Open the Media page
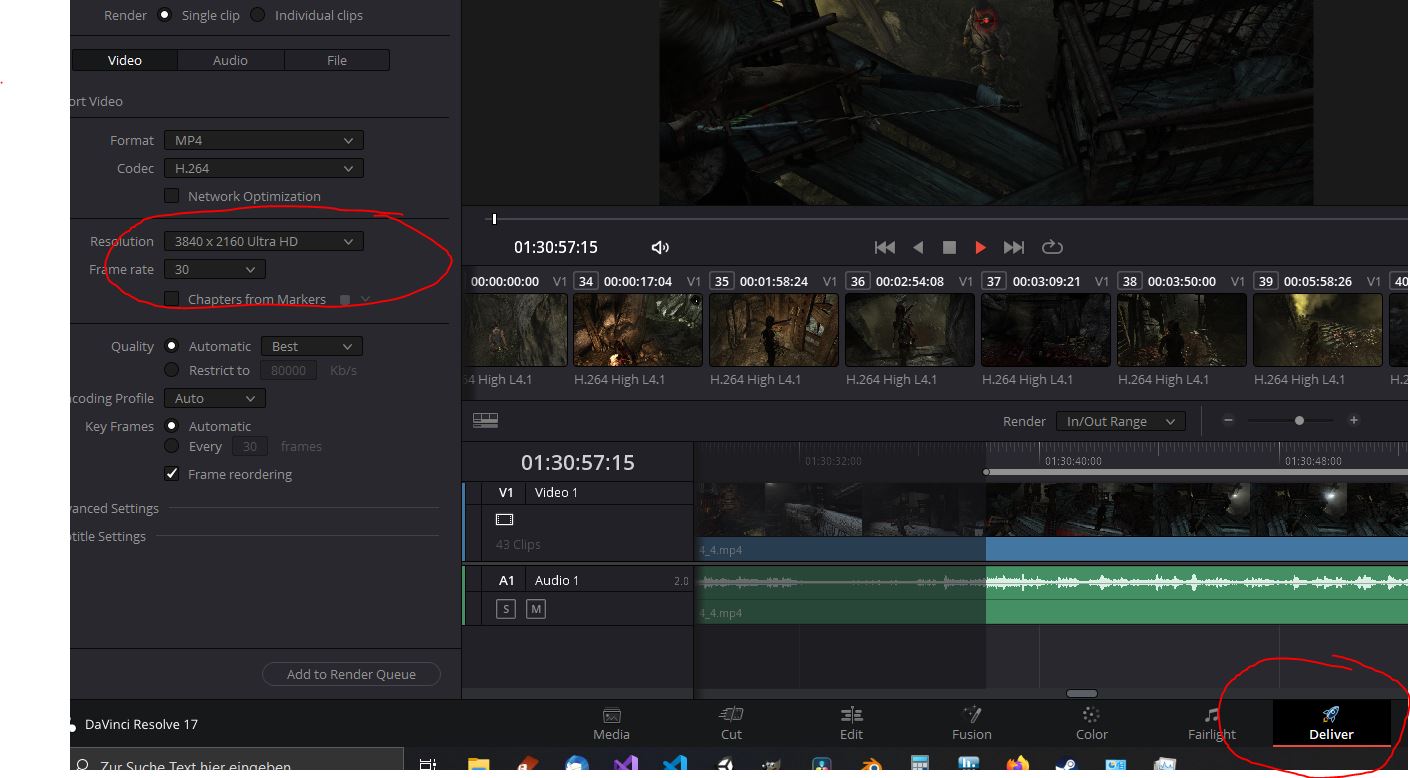Viewport: 1410px width, 778px height. point(611,724)
